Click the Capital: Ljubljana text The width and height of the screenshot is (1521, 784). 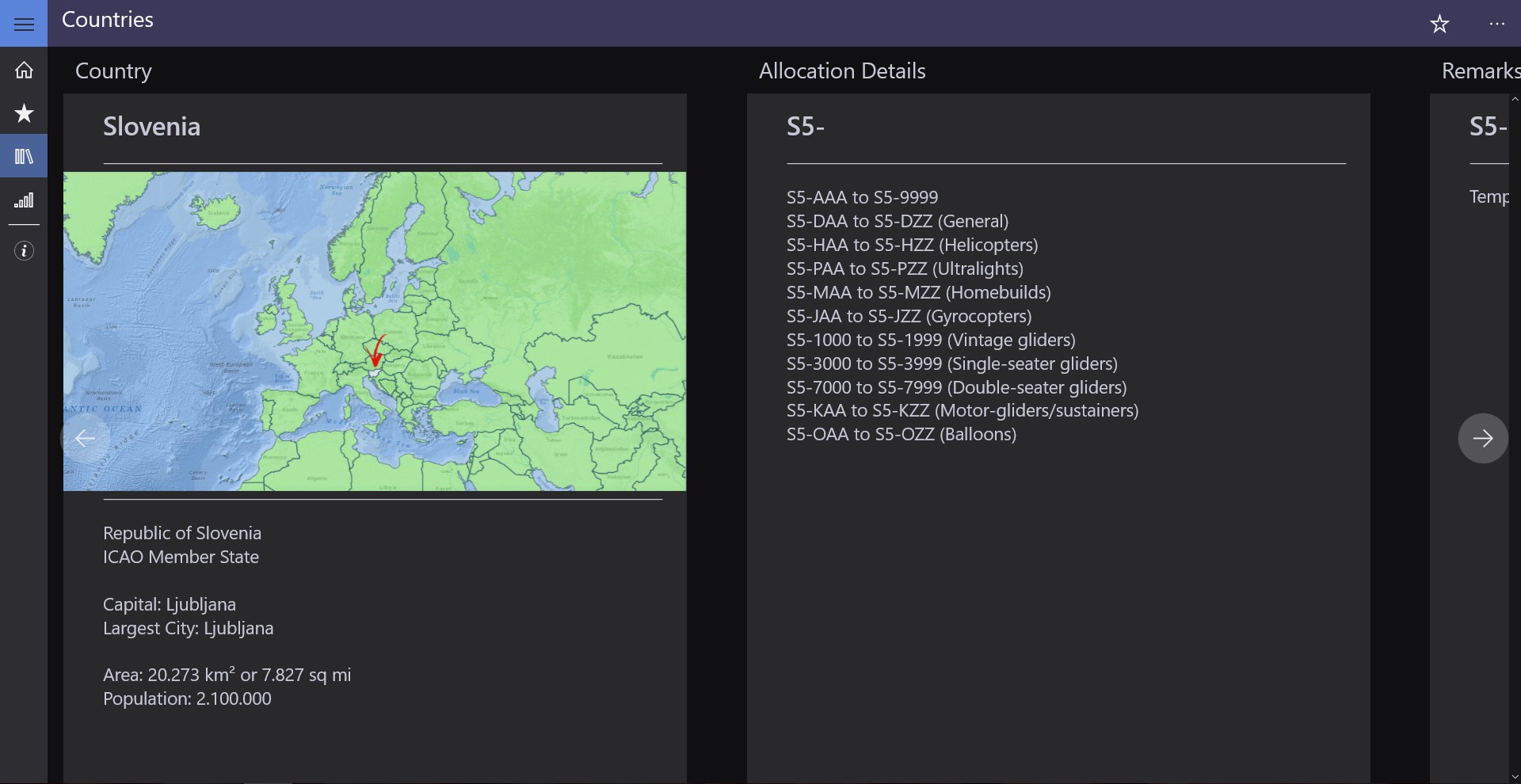tap(170, 604)
